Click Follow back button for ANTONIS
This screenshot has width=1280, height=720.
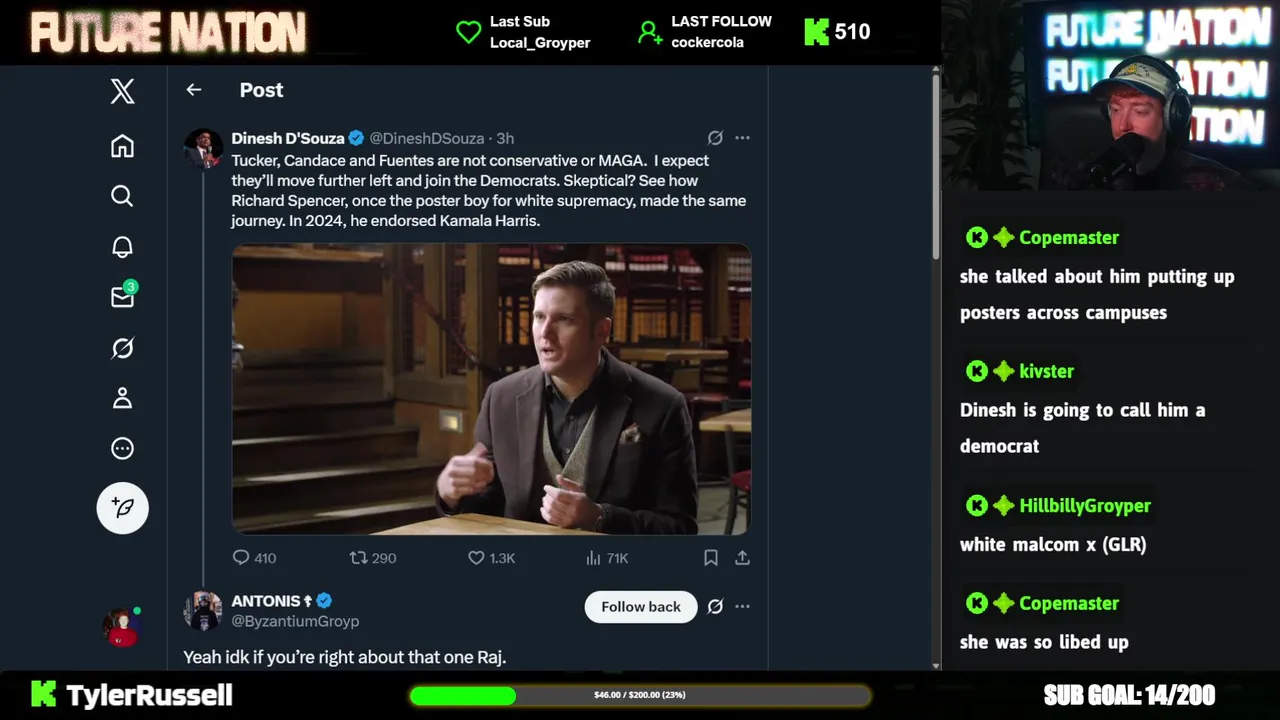tap(641, 607)
